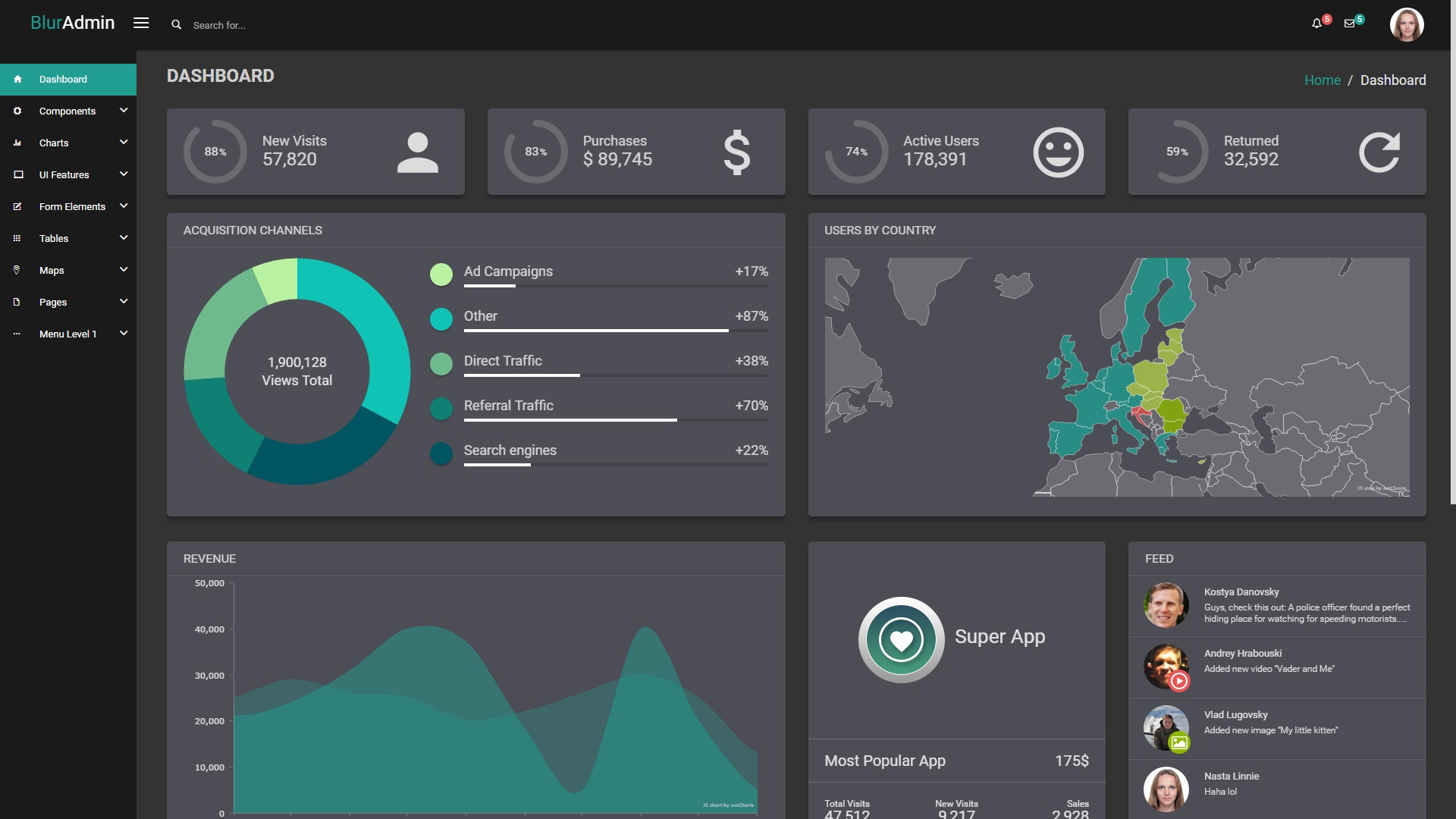This screenshot has width=1456, height=819.
Task: Open the Maps menu item
Action: tap(52, 270)
